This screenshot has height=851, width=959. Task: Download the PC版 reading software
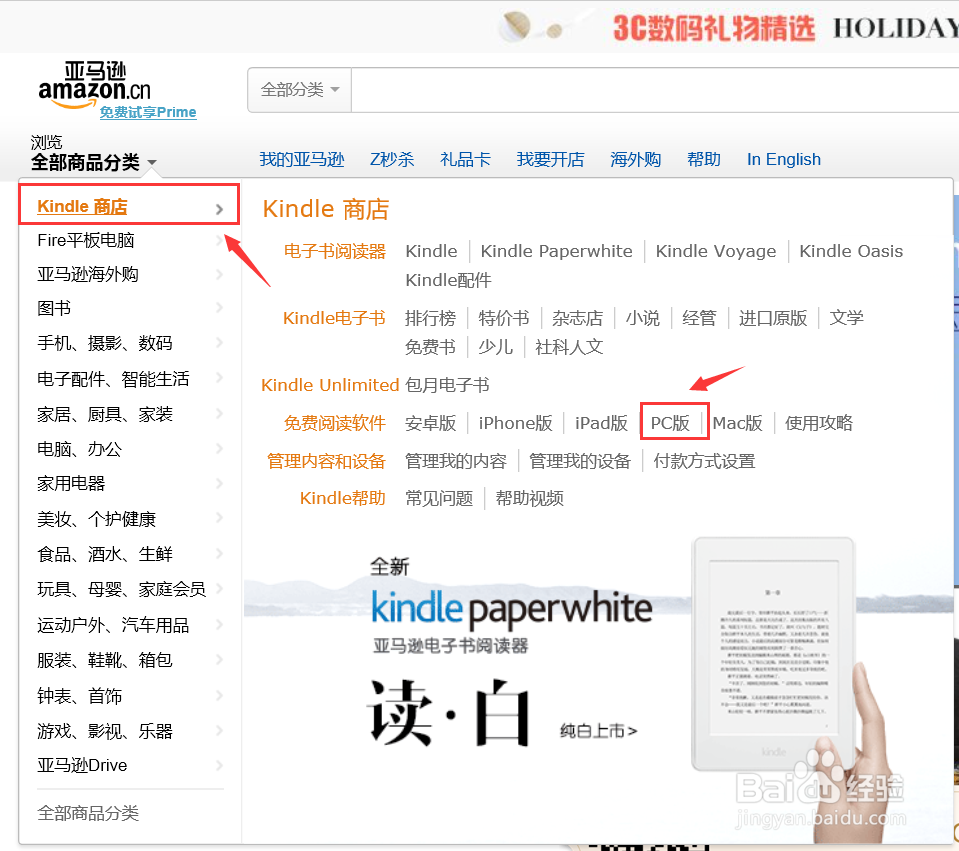point(670,423)
